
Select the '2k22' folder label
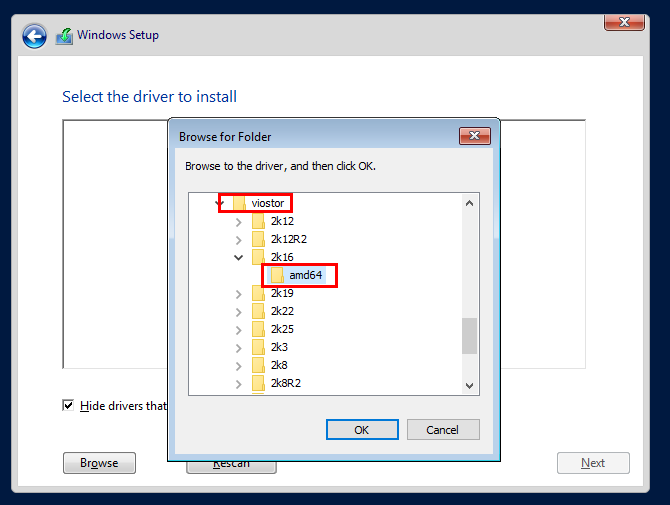(x=282, y=311)
